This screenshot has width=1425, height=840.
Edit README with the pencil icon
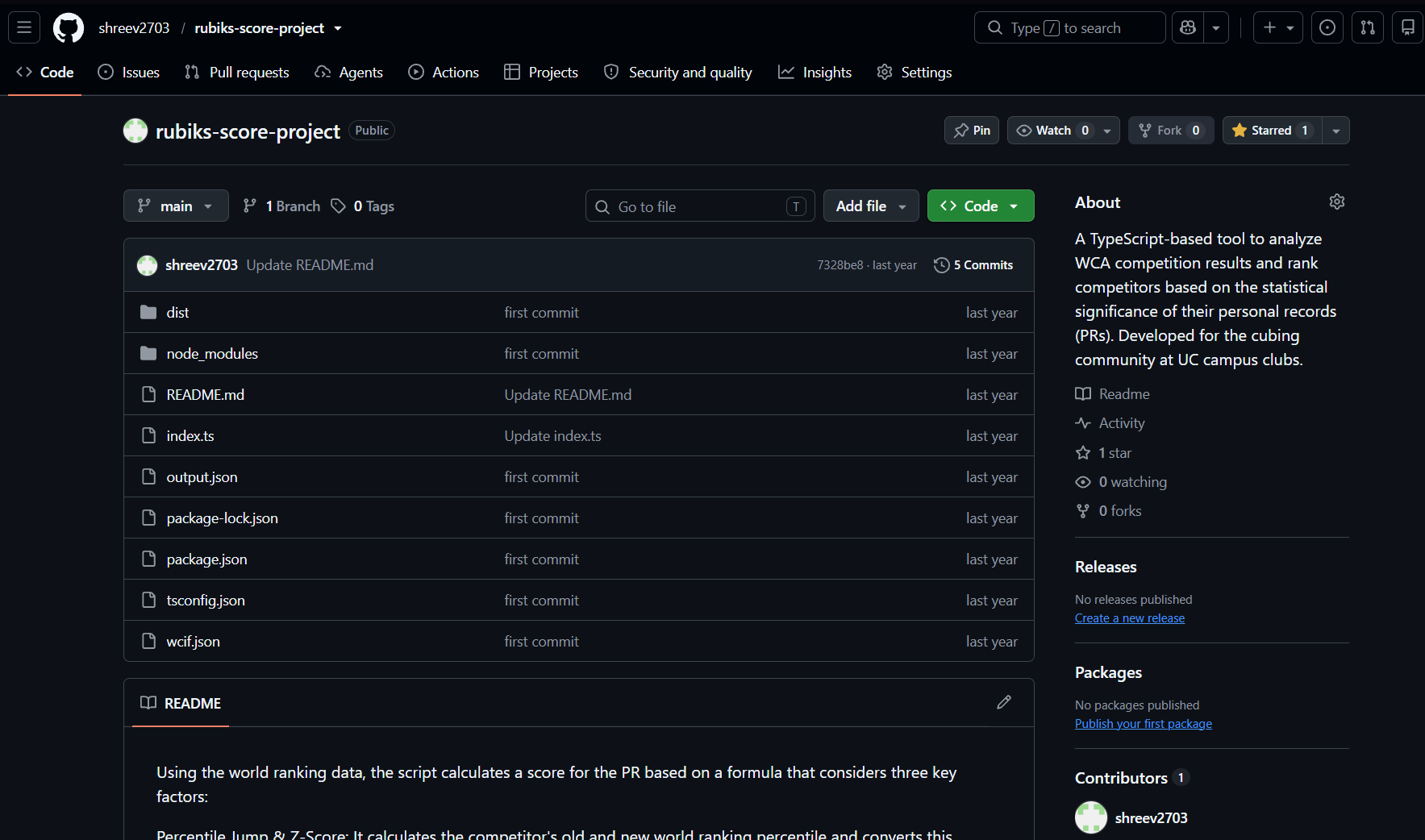(x=1004, y=702)
